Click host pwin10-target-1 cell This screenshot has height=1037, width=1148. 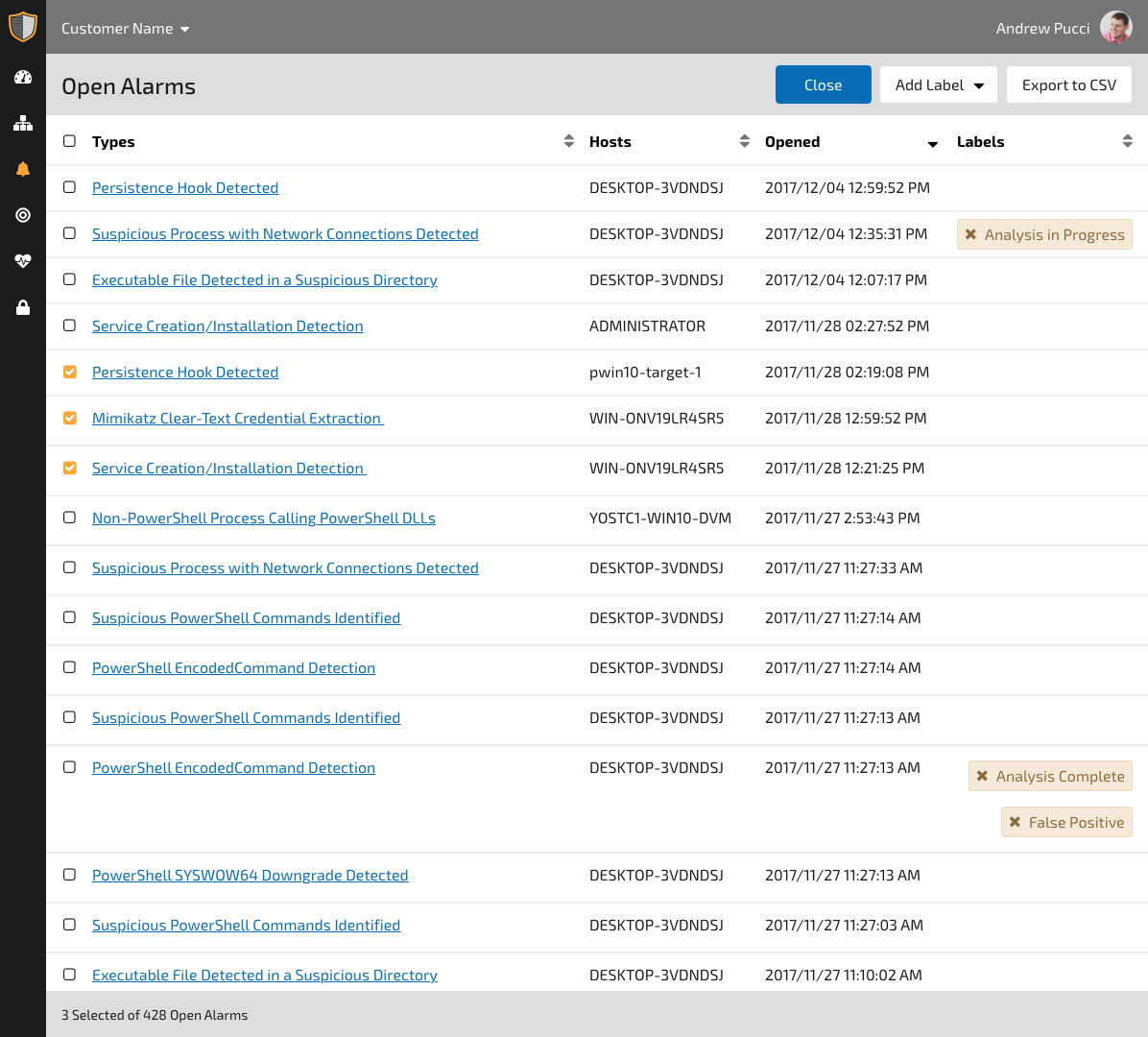point(645,372)
